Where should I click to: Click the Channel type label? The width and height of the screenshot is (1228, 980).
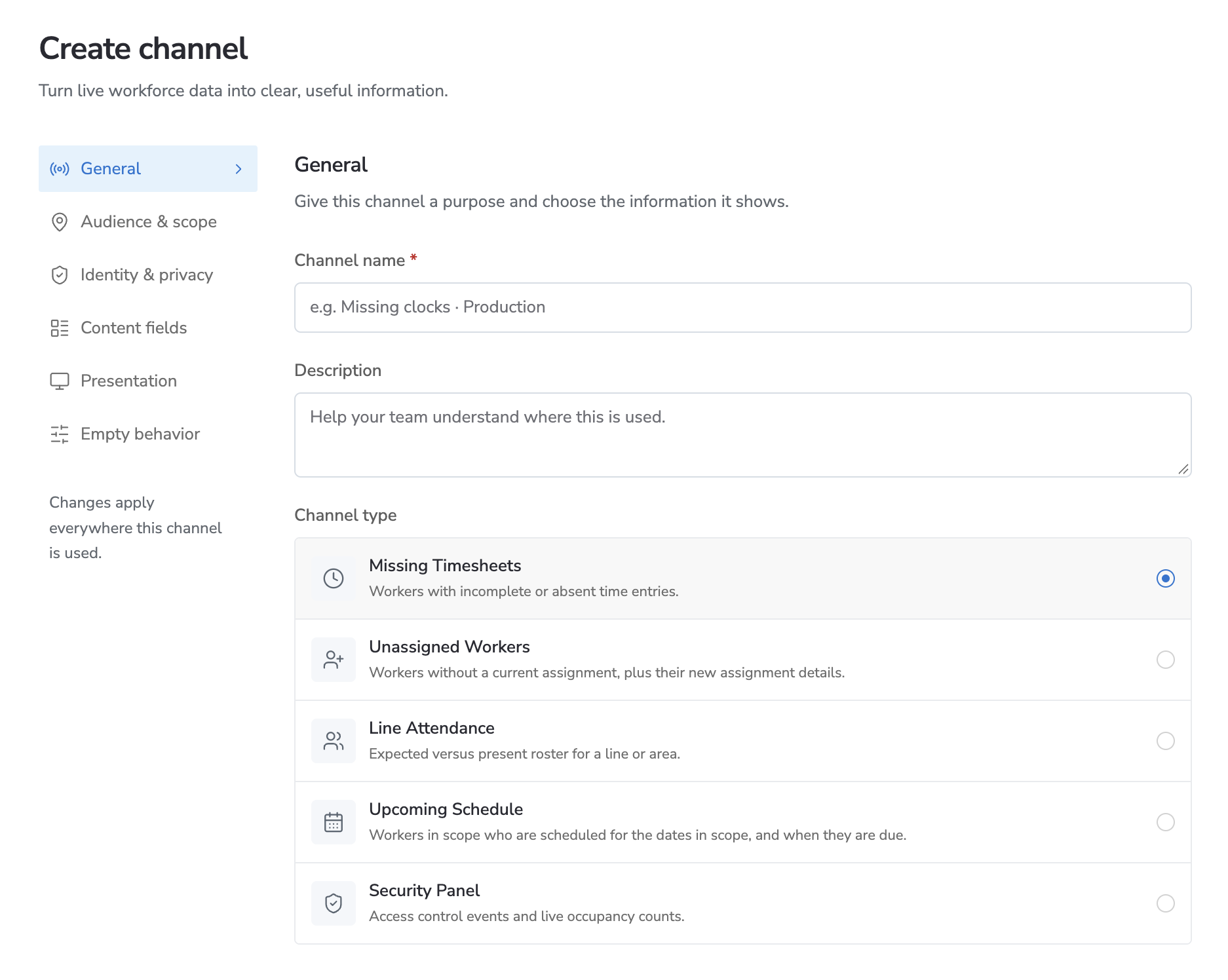point(345,516)
